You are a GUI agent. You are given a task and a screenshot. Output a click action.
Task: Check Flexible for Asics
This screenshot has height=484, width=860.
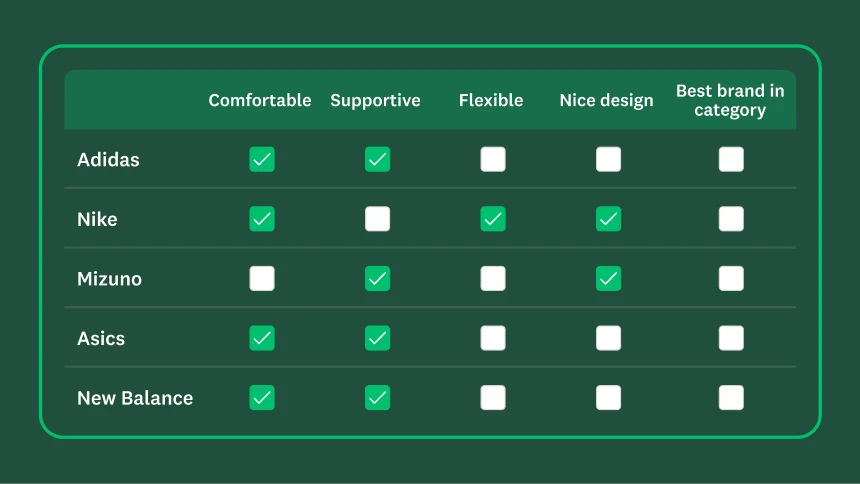point(492,338)
